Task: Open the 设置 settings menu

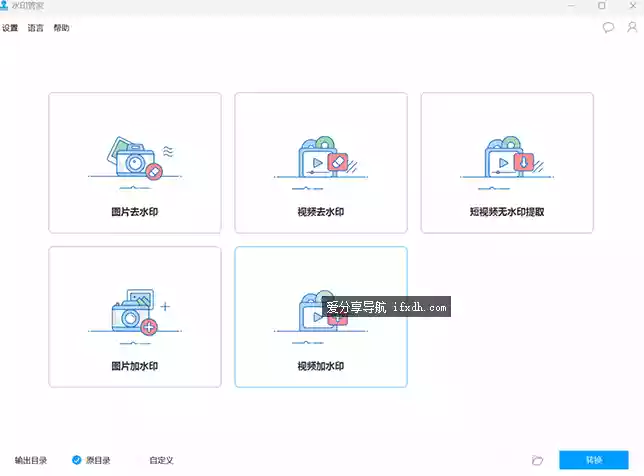Action: click(10, 28)
